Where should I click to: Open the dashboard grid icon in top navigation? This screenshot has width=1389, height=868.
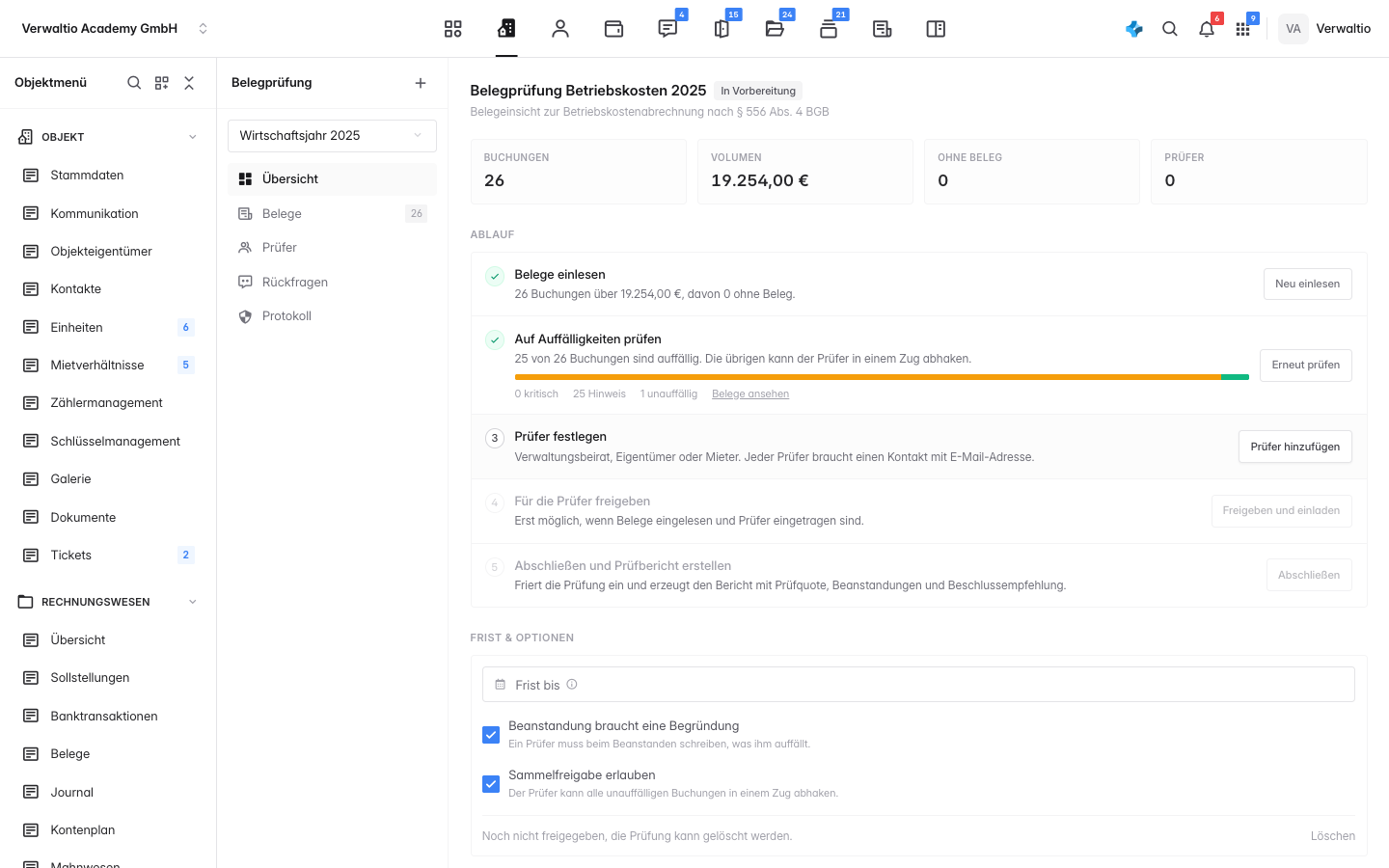[x=452, y=29]
